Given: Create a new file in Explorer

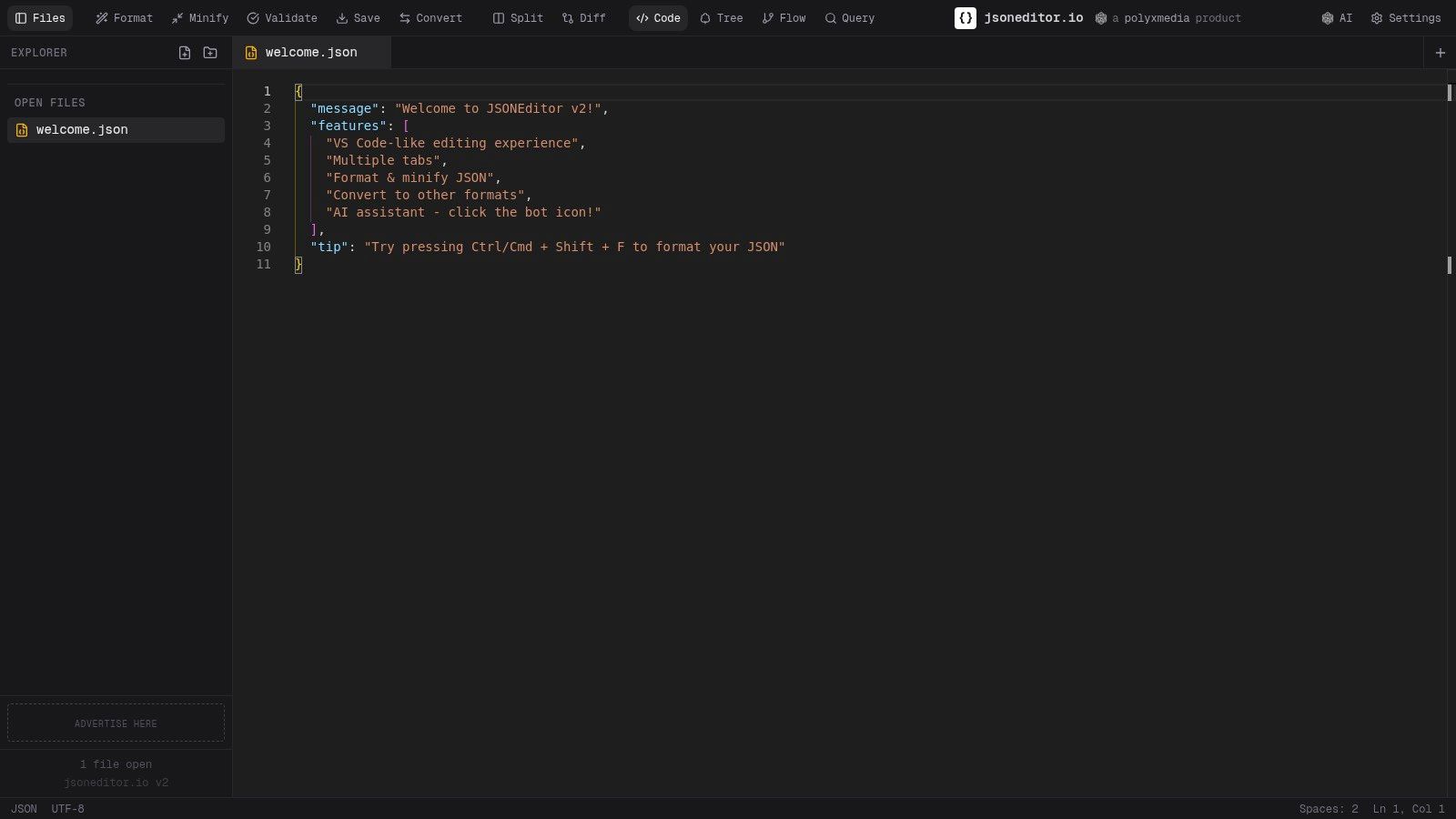Looking at the screenshot, I should tap(185, 53).
